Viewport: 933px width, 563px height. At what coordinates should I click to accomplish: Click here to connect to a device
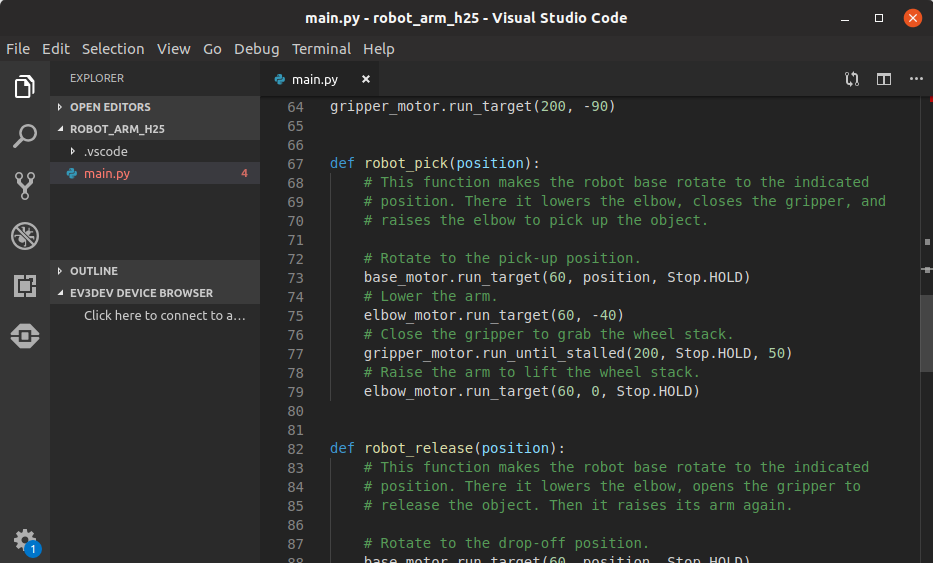click(164, 315)
